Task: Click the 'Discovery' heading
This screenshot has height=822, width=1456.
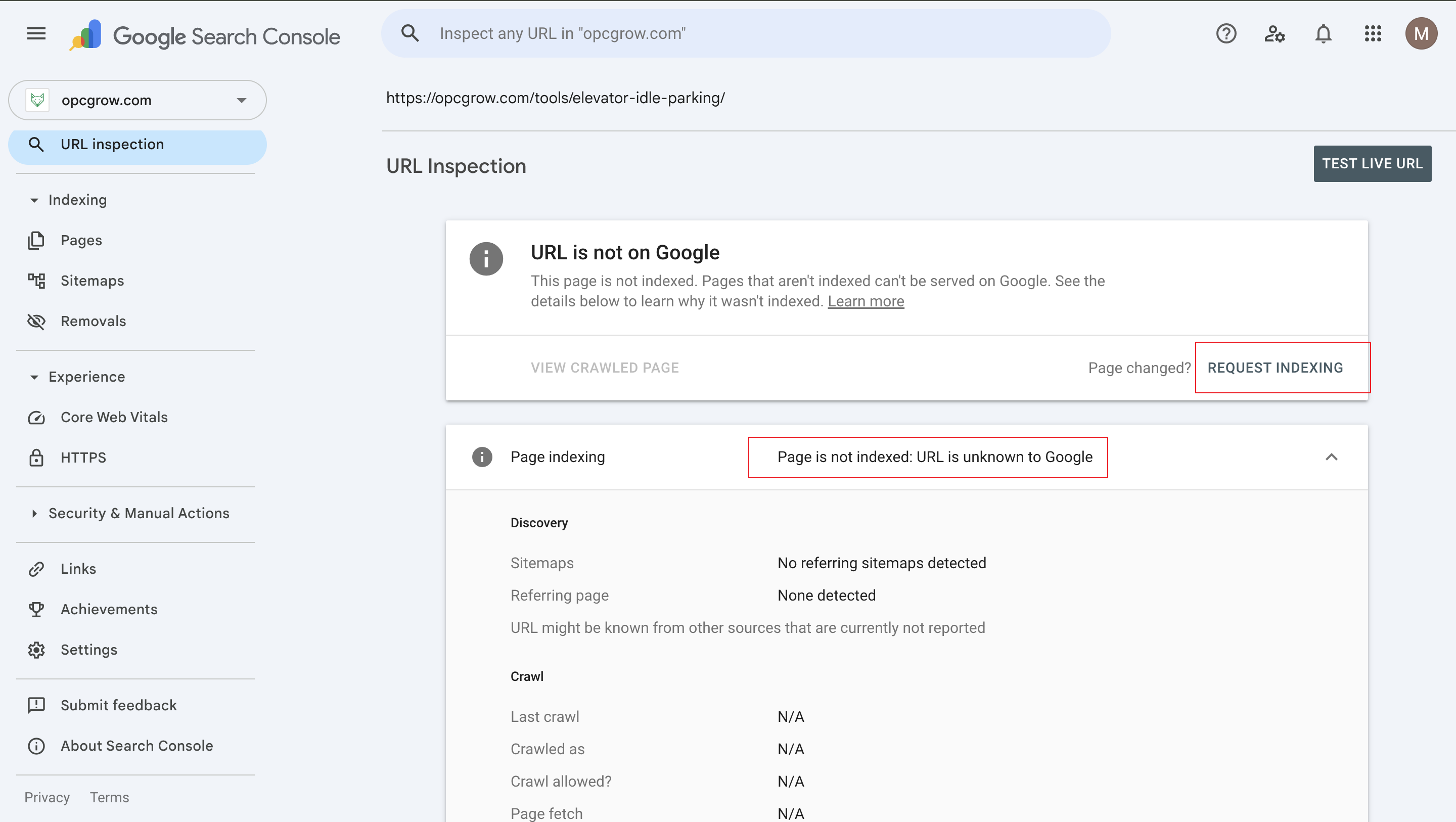Action: [539, 523]
